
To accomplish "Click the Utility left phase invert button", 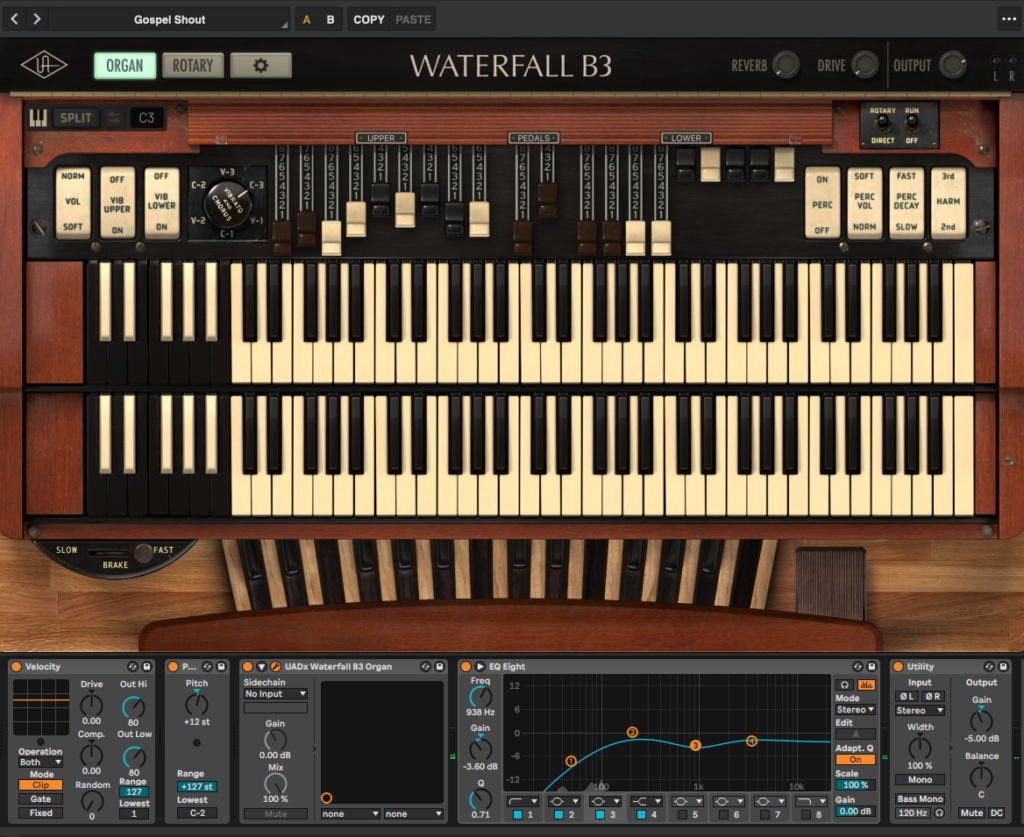I will 906,696.
